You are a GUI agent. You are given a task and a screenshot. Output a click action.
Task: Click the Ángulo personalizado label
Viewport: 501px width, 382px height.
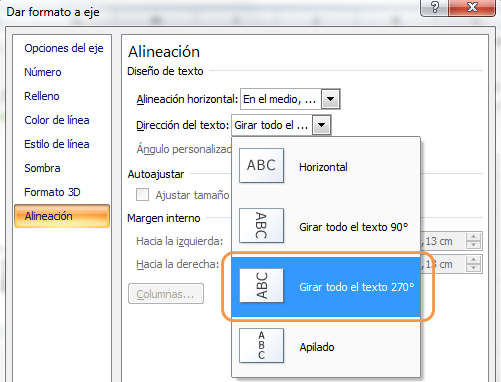tap(184, 149)
